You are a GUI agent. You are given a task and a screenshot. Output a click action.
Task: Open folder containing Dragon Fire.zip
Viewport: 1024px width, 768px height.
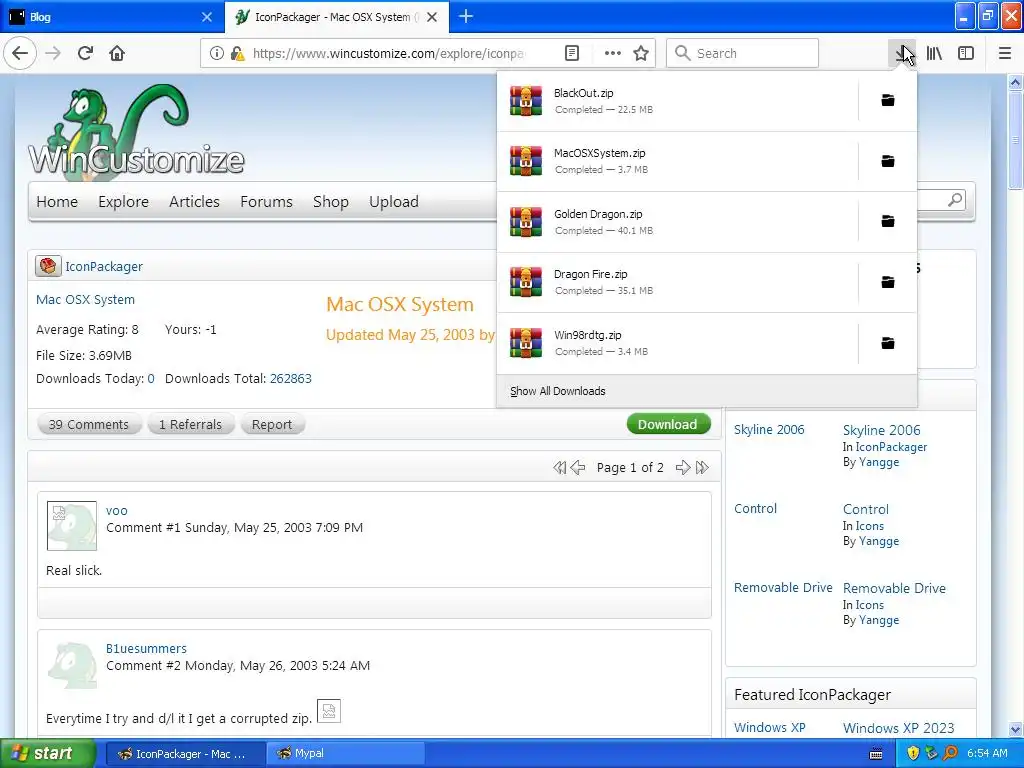click(x=888, y=282)
